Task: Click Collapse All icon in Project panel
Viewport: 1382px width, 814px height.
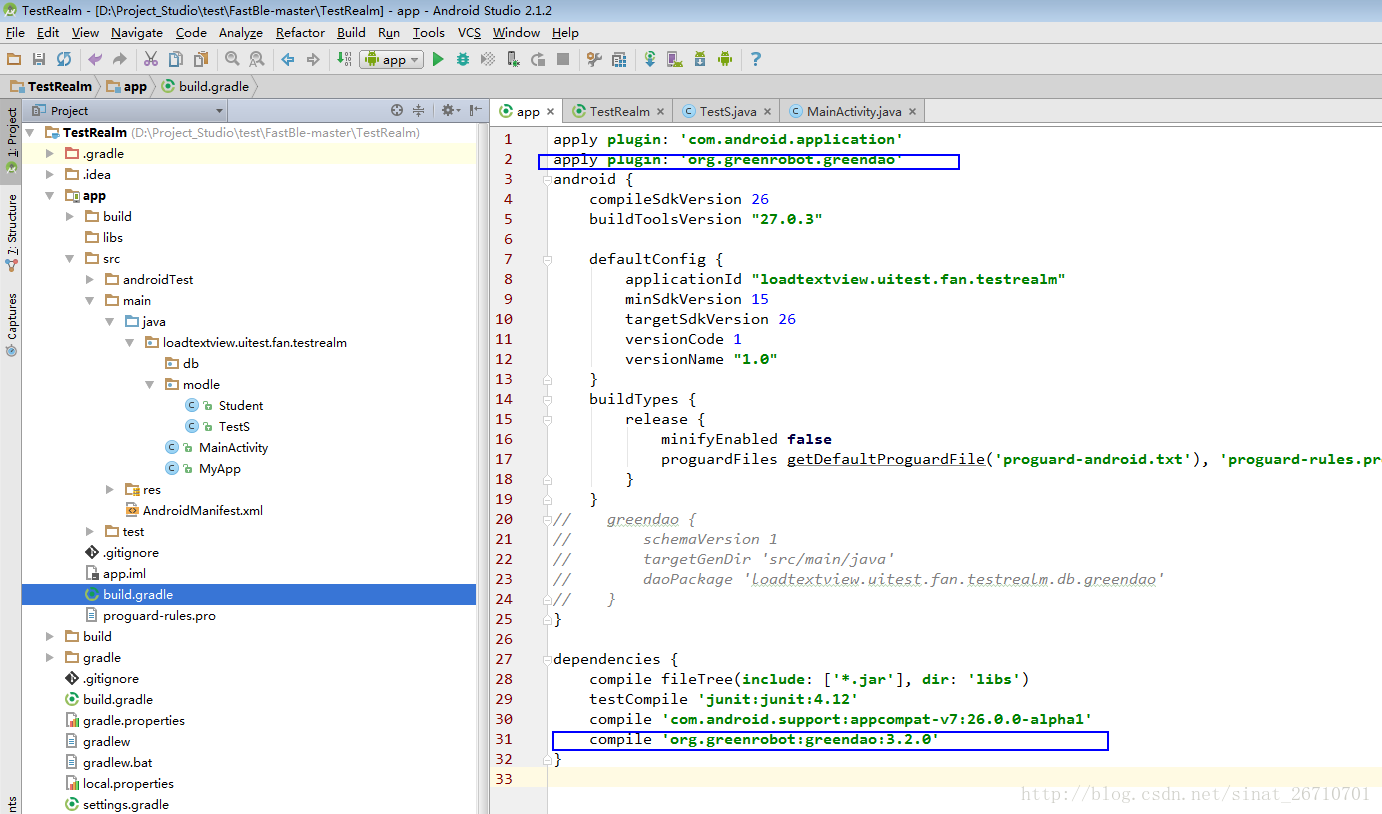Action: click(x=419, y=111)
